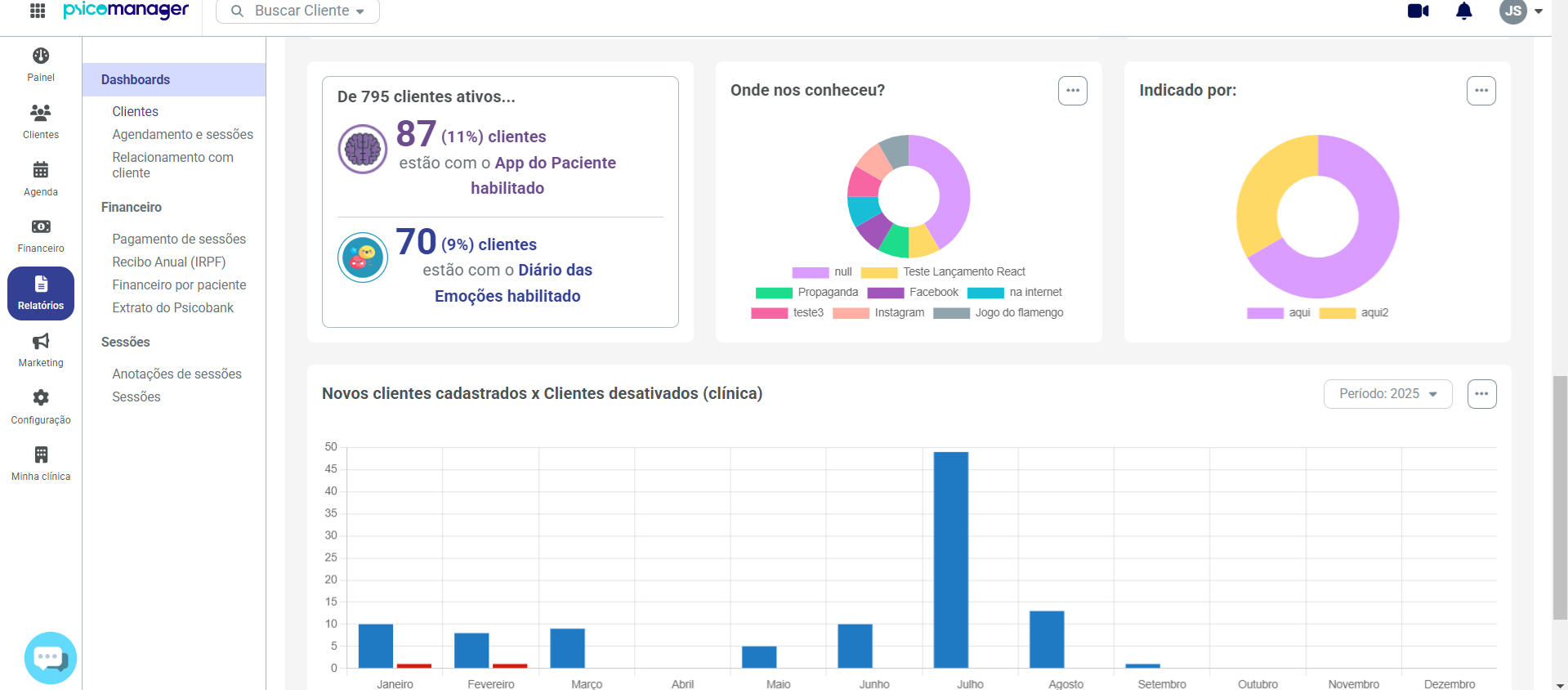Screen dimensions: 1568x690
Task: Open the chat support bubble
Action: [51, 657]
